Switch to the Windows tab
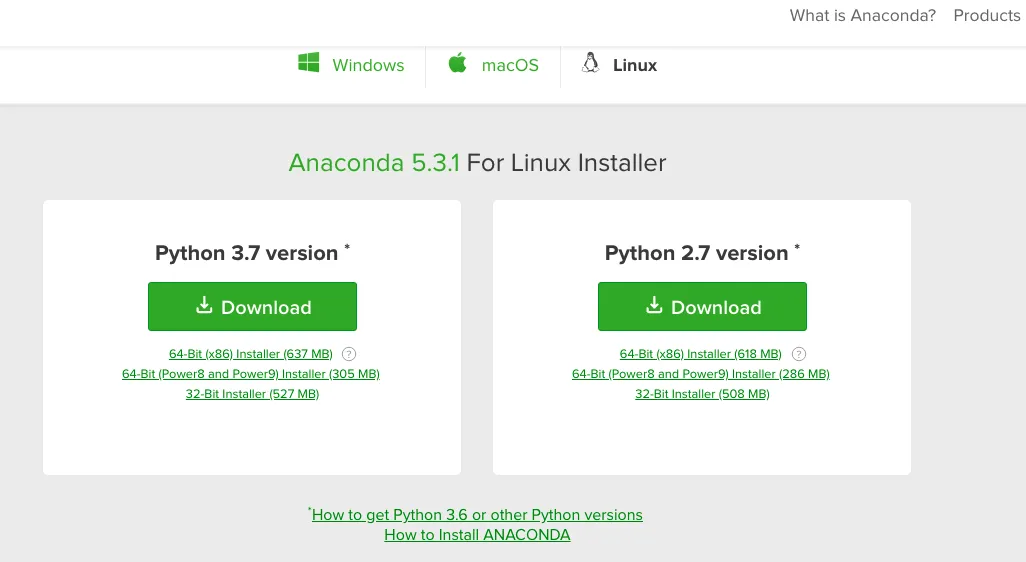Viewport: 1026px width, 562px height. [x=351, y=65]
